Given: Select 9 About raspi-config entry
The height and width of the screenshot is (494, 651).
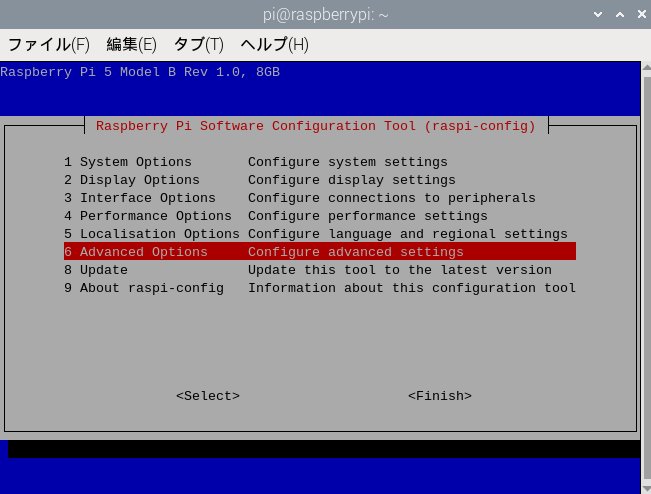Looking at the screenshot, I should pos(320,288).
